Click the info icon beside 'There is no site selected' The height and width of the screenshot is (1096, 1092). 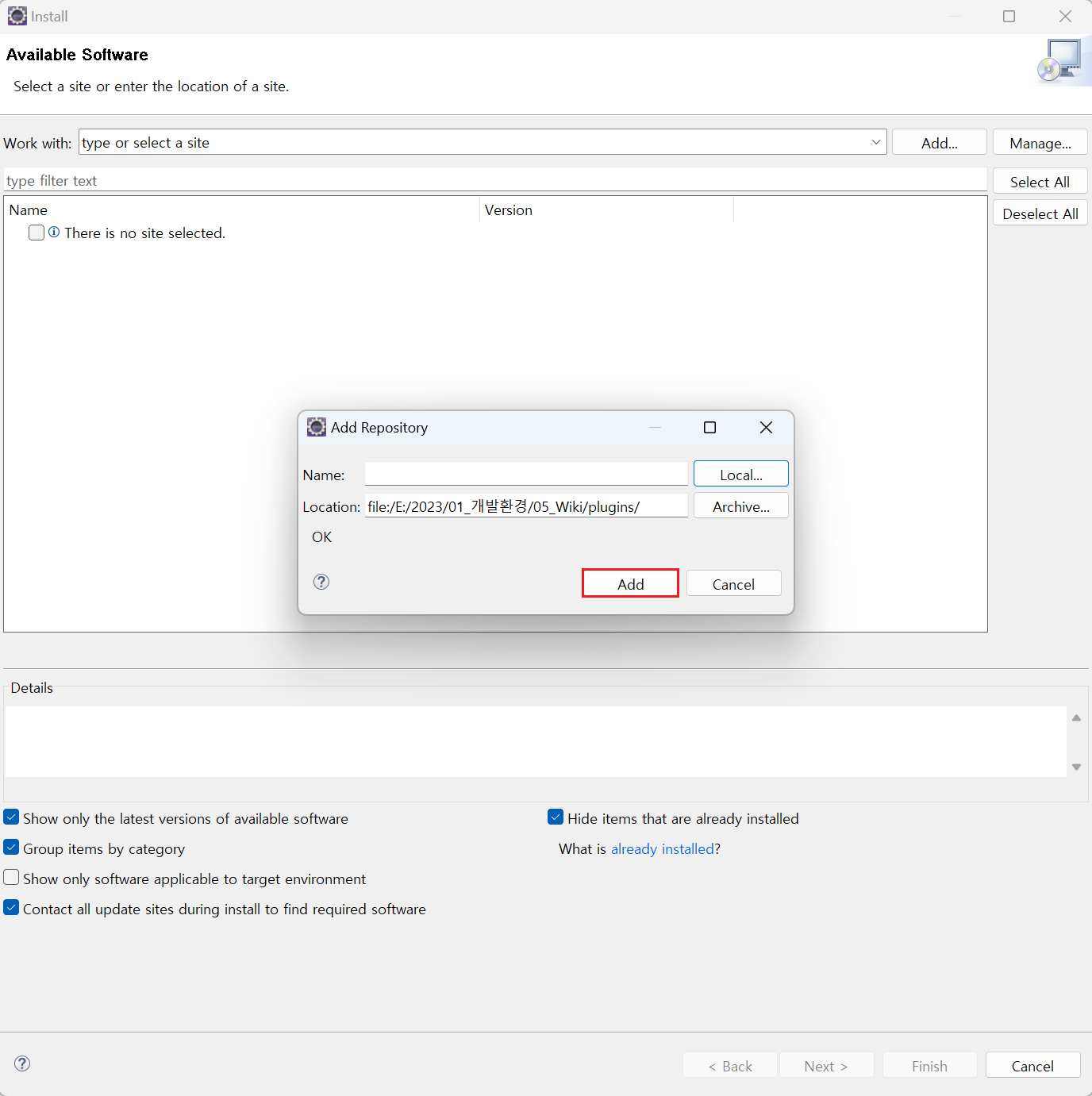[x=54, y=233]
